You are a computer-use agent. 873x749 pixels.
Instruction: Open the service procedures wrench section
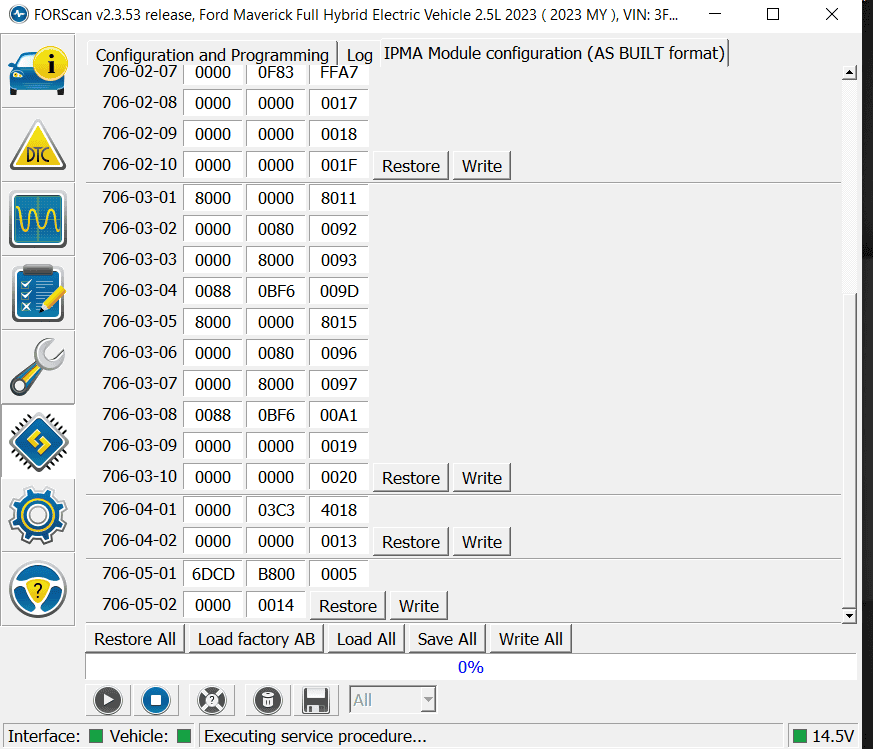click(38, 367)
